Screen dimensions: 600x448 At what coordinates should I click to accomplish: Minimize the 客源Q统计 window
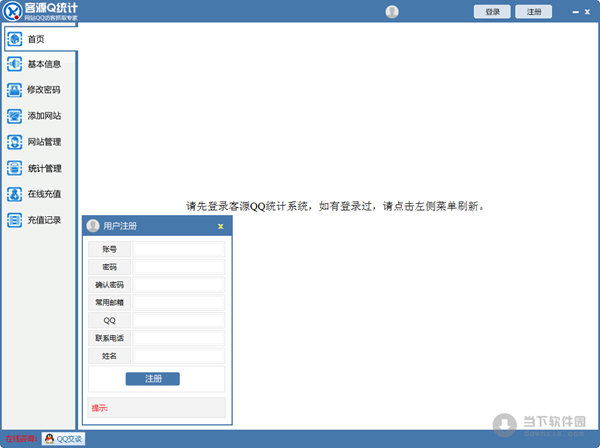click(575, 12)
